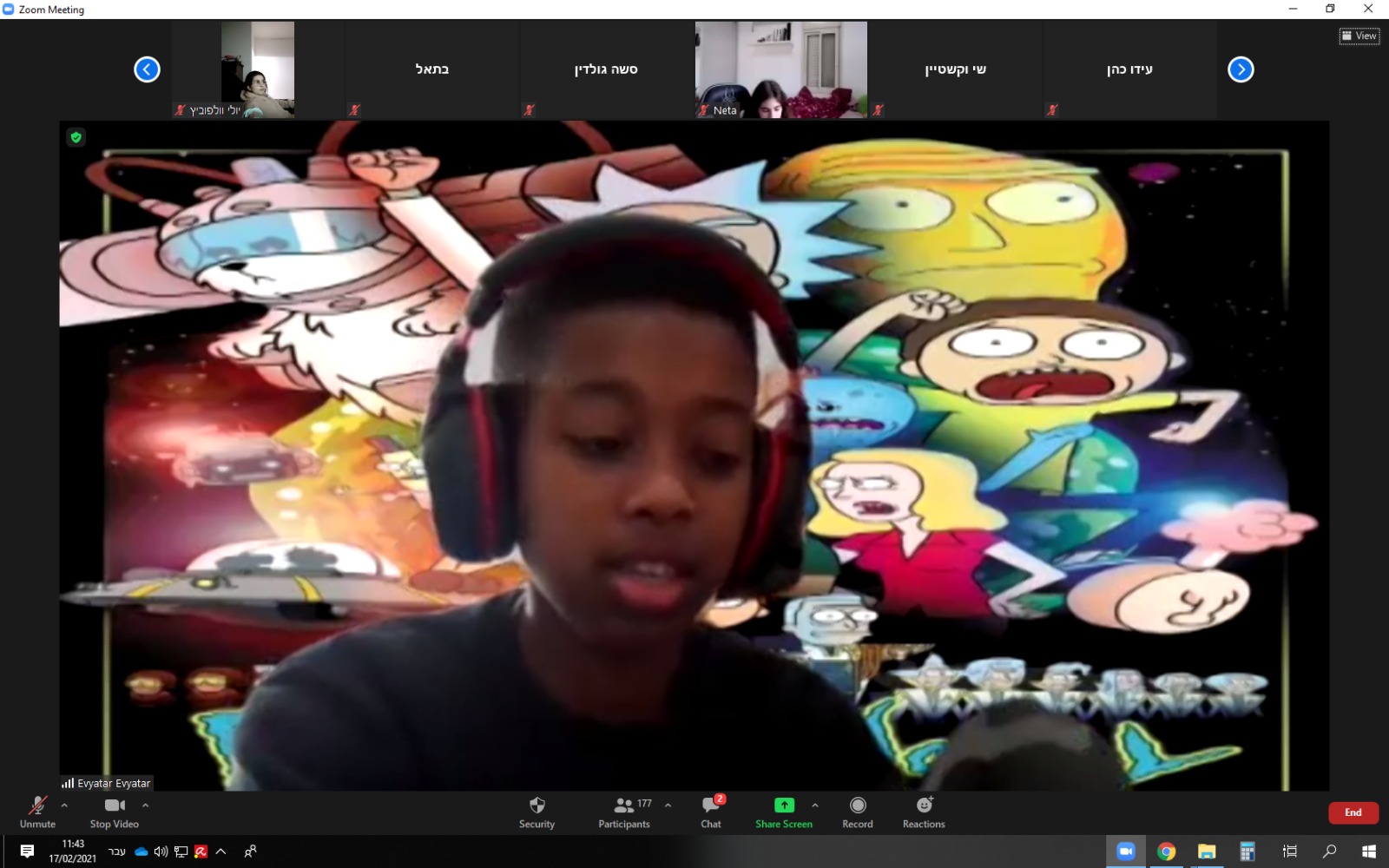Click the green encryption shield icon
Image resolution: width=1389 pixels, height=868 pixels.
coord(76,137)
